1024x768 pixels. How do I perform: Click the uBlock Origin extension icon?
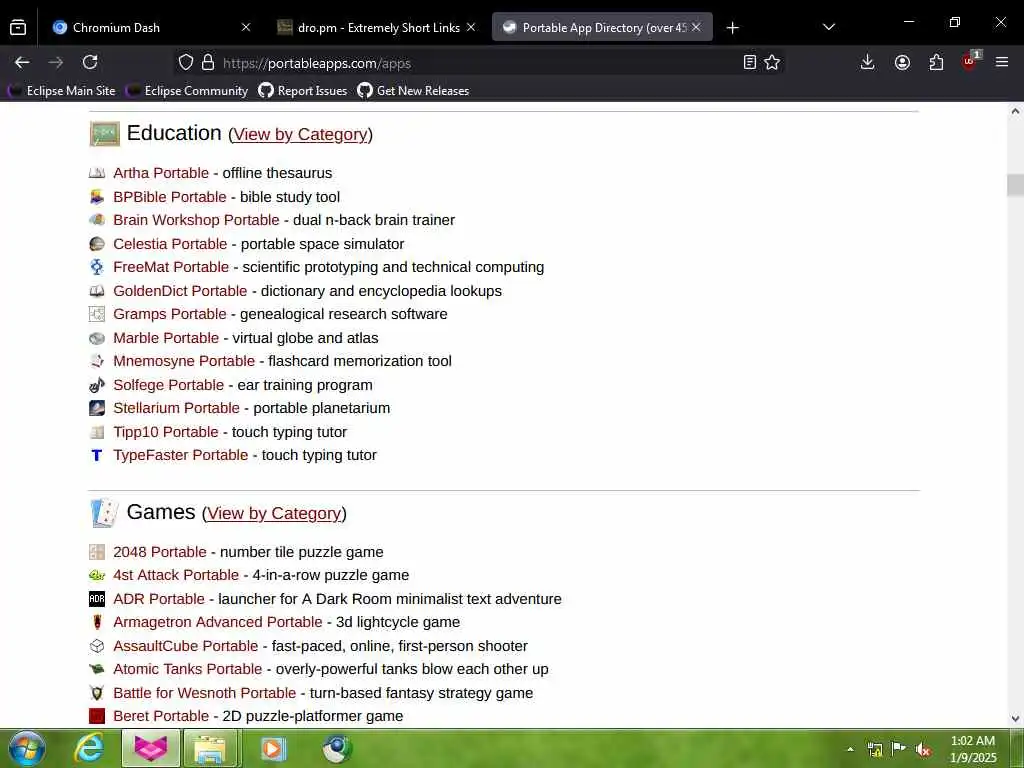[x=970, y=61]
